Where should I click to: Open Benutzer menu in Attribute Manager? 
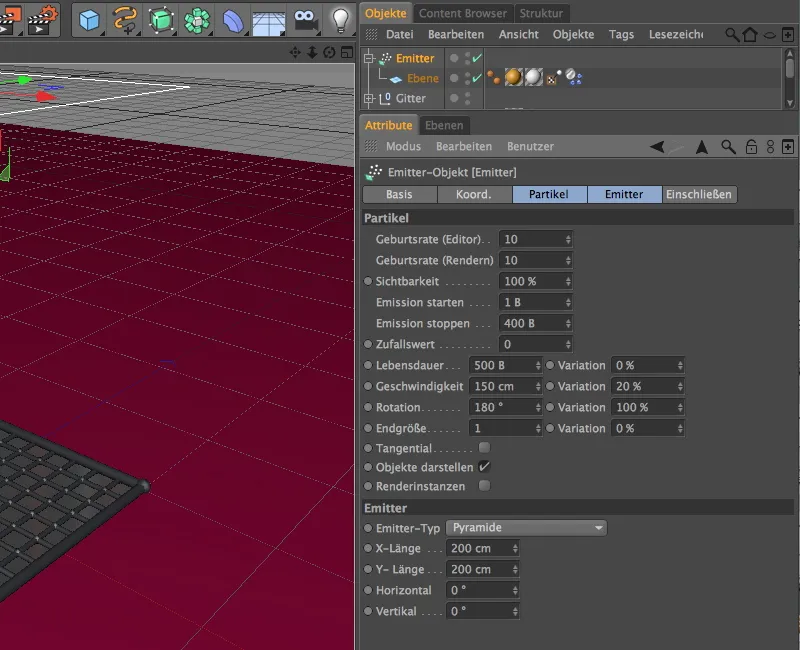[x=530, y=146]
